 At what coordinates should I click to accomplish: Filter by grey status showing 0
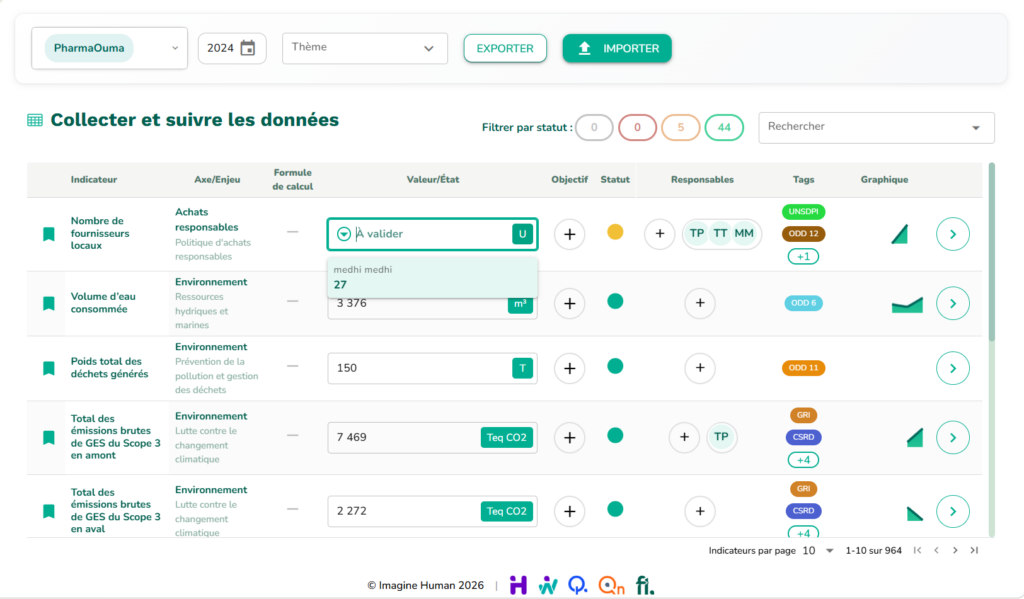[x=594, y=127]
